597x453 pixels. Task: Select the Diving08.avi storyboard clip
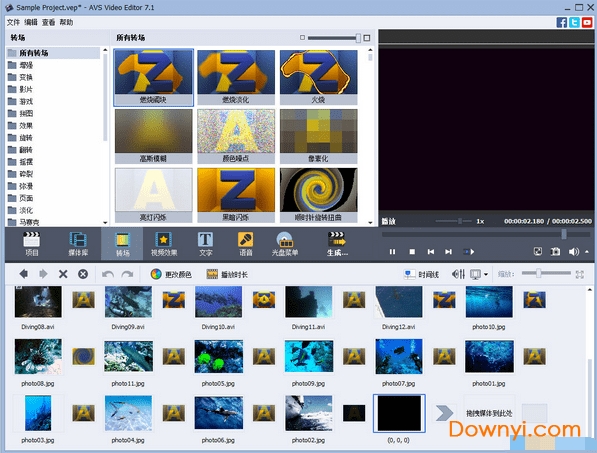point(38,303)
